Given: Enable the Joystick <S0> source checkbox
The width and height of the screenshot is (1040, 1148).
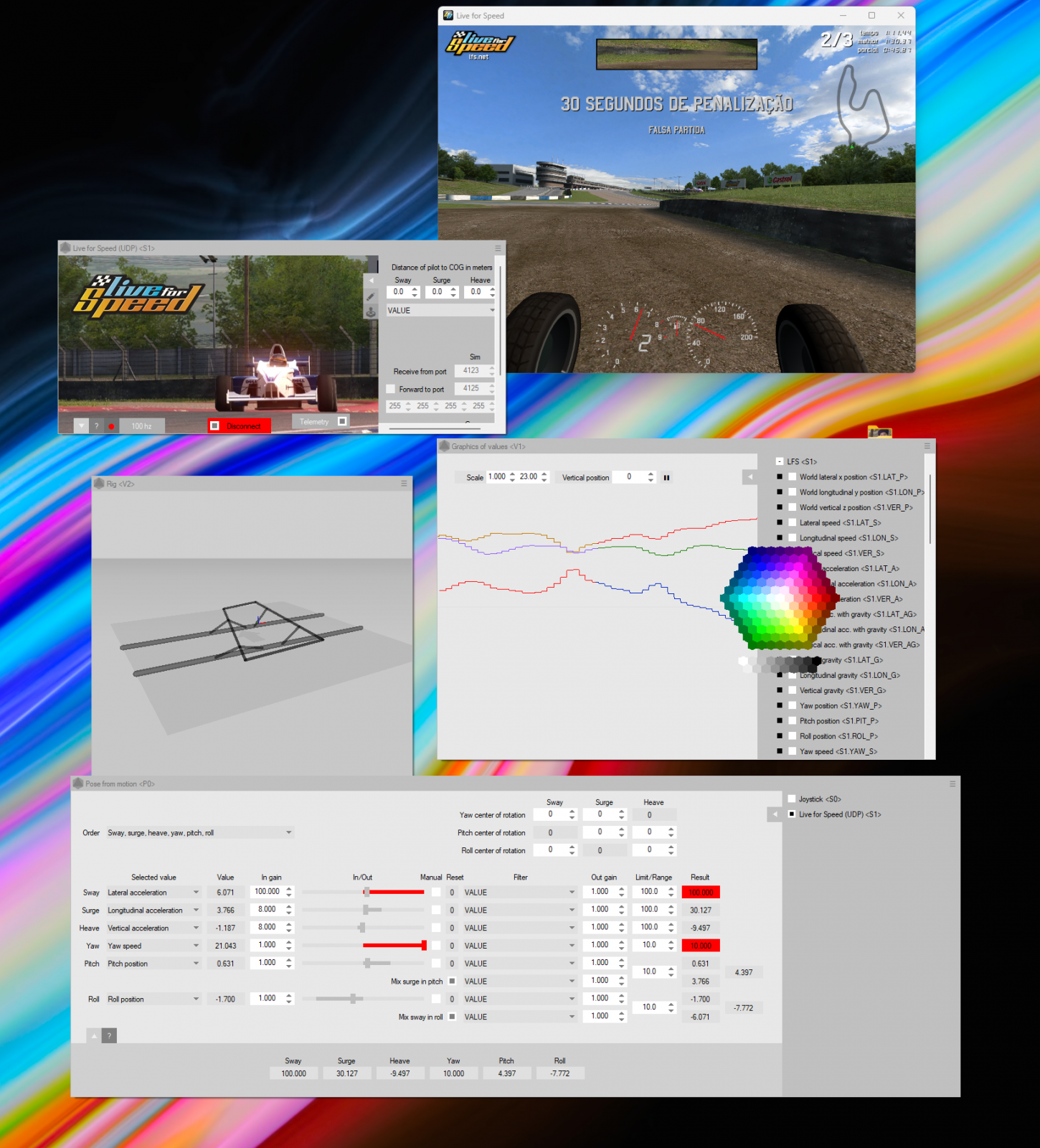Looking at the screenshot, I should [792, 799].
